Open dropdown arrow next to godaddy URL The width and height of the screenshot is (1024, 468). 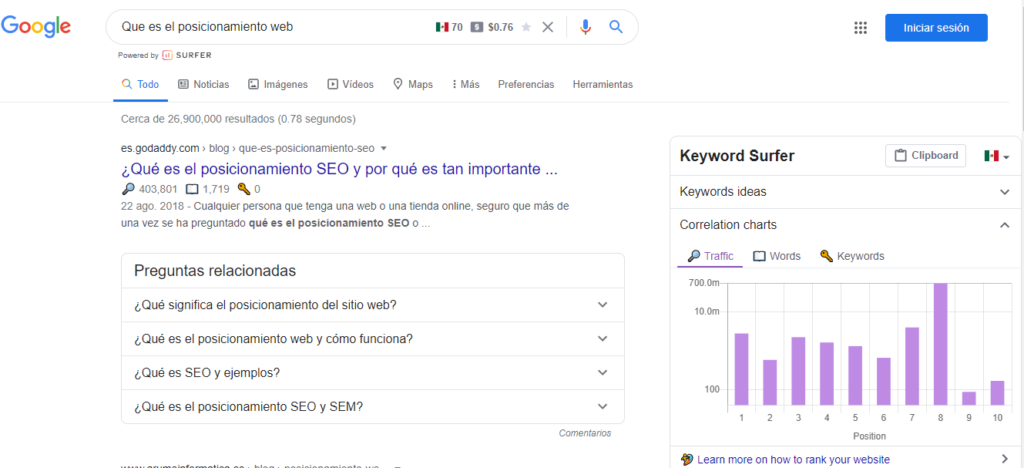coord(384,148)
